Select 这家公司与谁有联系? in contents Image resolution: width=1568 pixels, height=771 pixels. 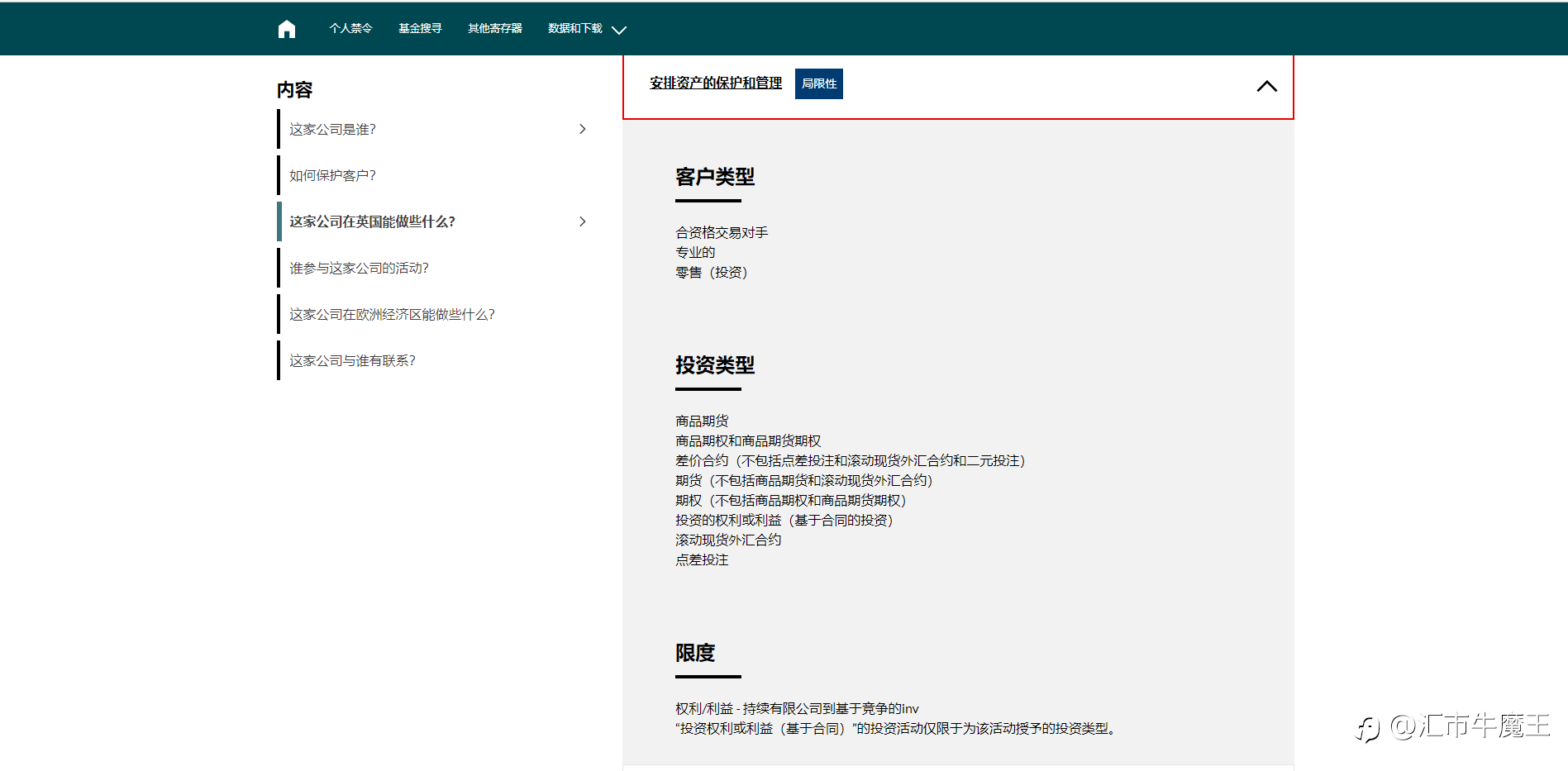(352, 360)
